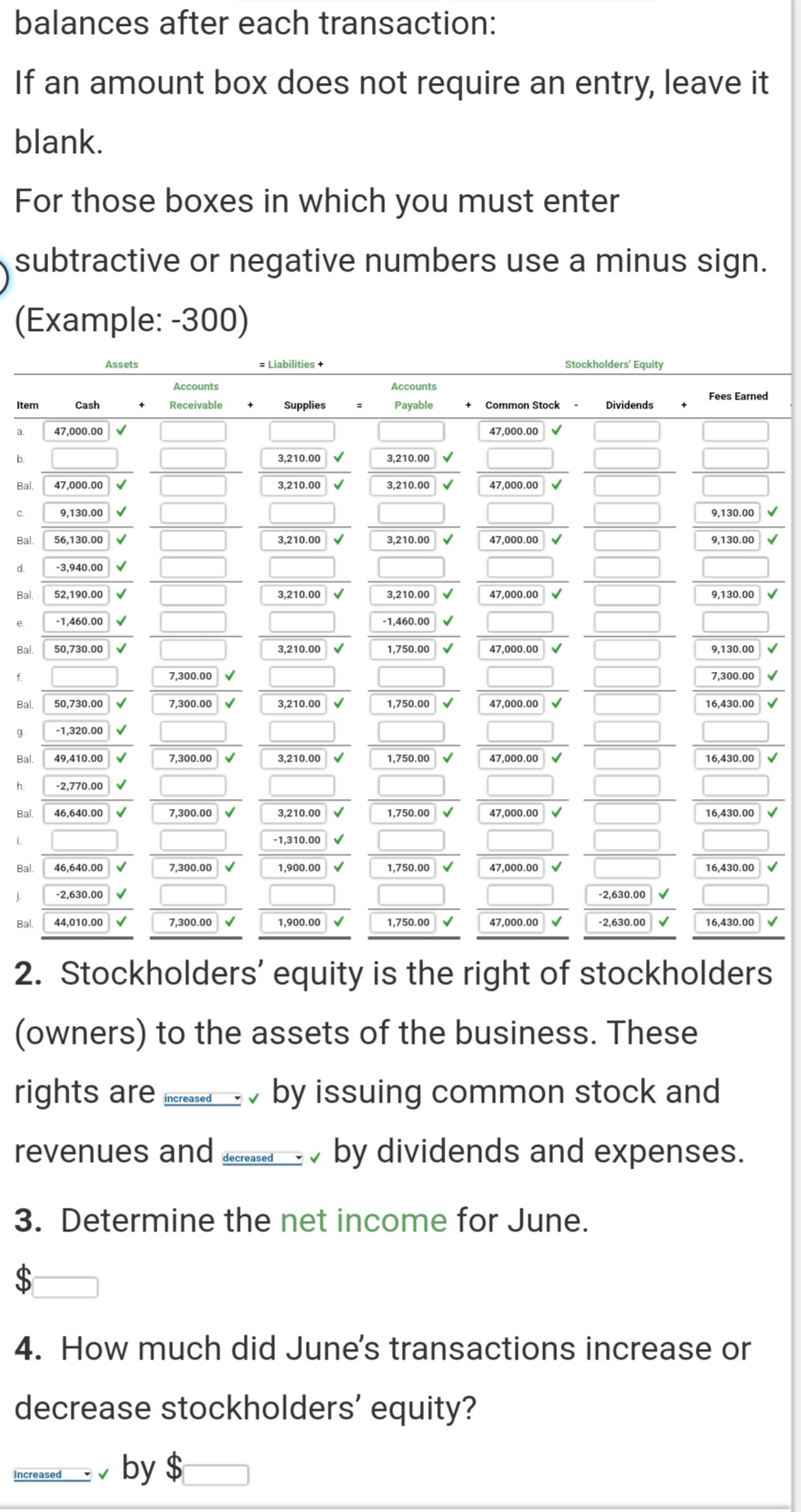This screenshot has width=801, height=1512.
Task: Click the checkmark beside Fees Earned 9,130.00 in row c
Action: coord(772,512)
